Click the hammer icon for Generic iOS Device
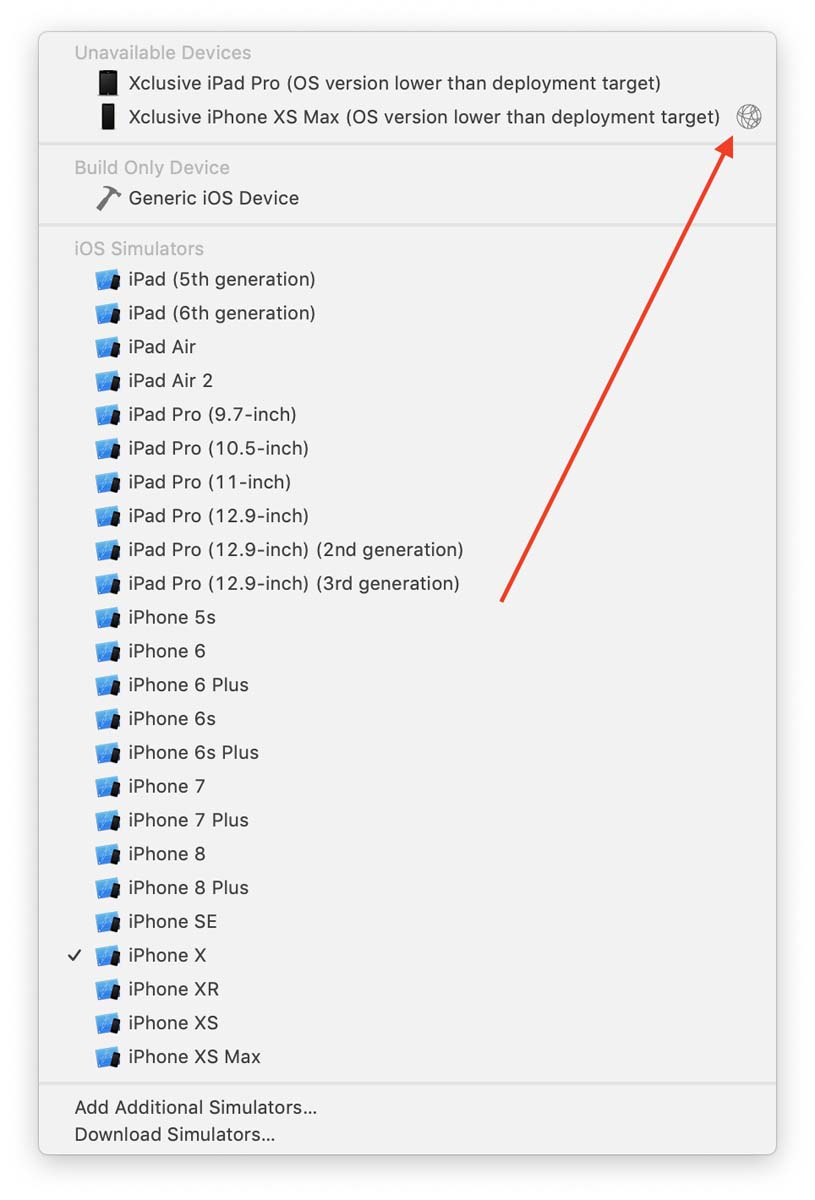 [108, 198]
